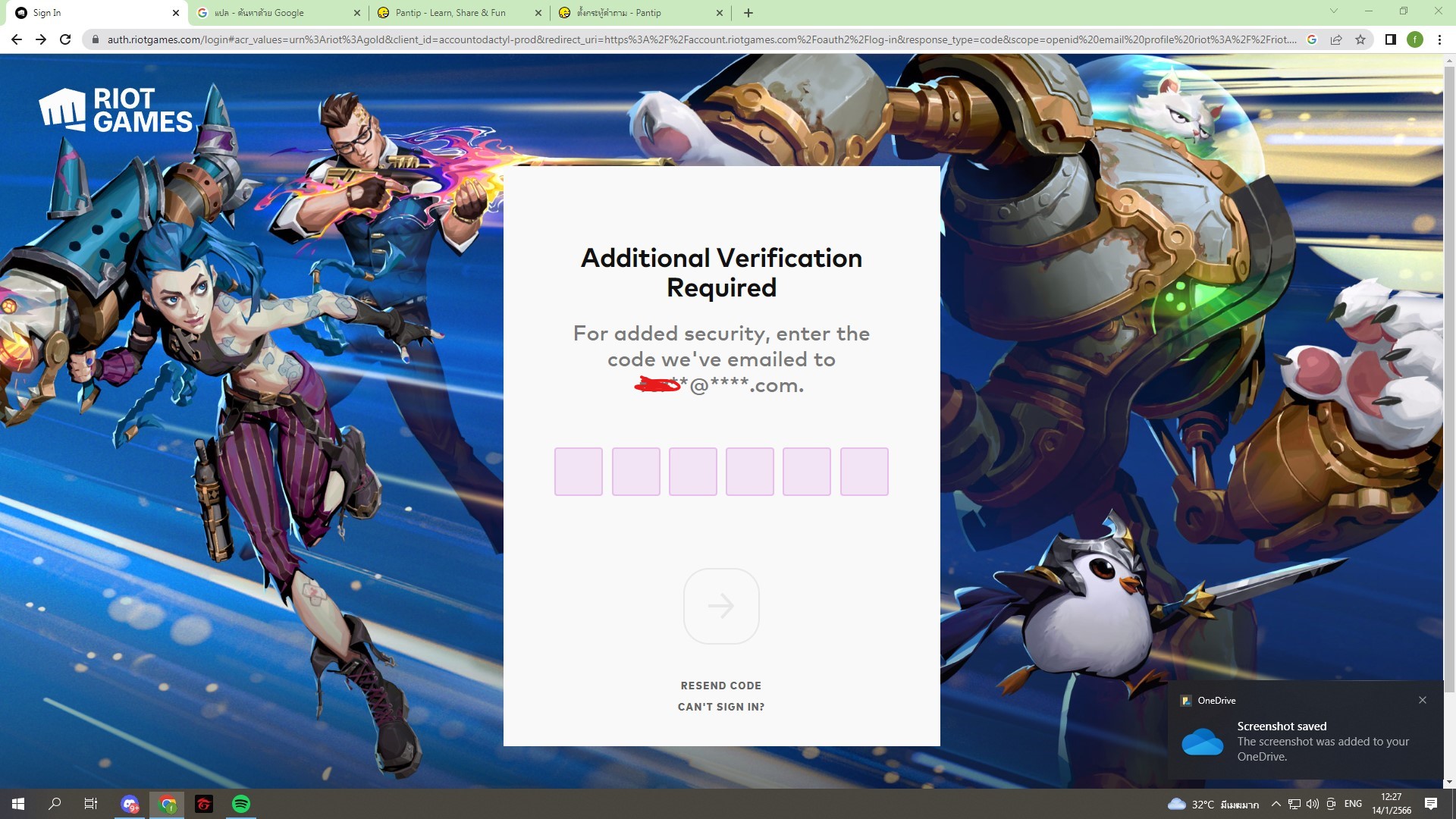Go forward in browser history
1456x819 pixels.
click(x=41, y=39)
